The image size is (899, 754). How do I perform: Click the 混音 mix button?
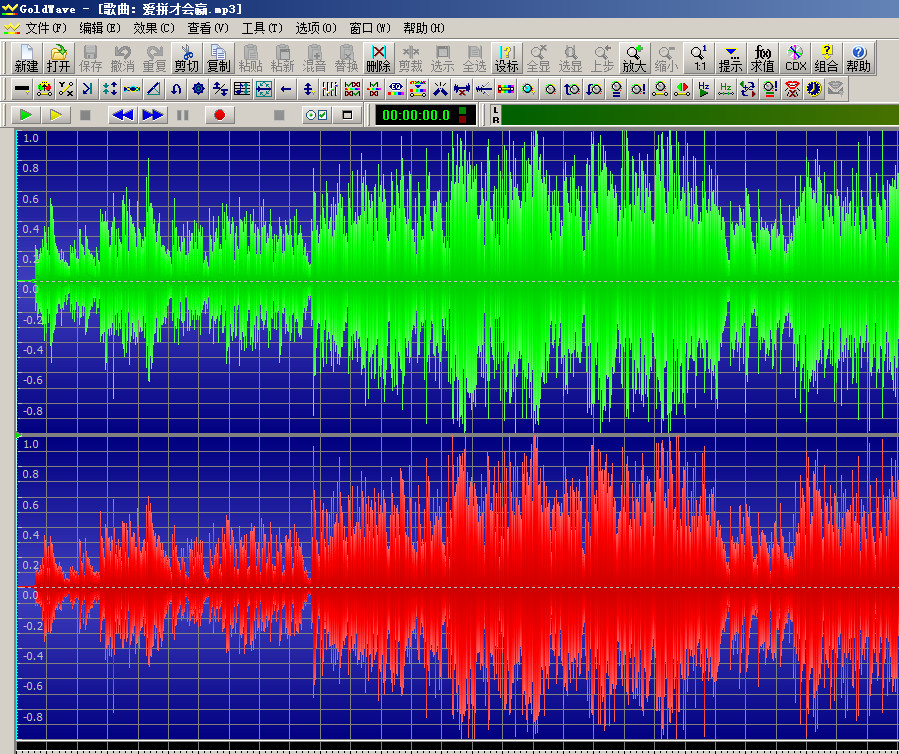pyautogui.click(x=314, y=58)
